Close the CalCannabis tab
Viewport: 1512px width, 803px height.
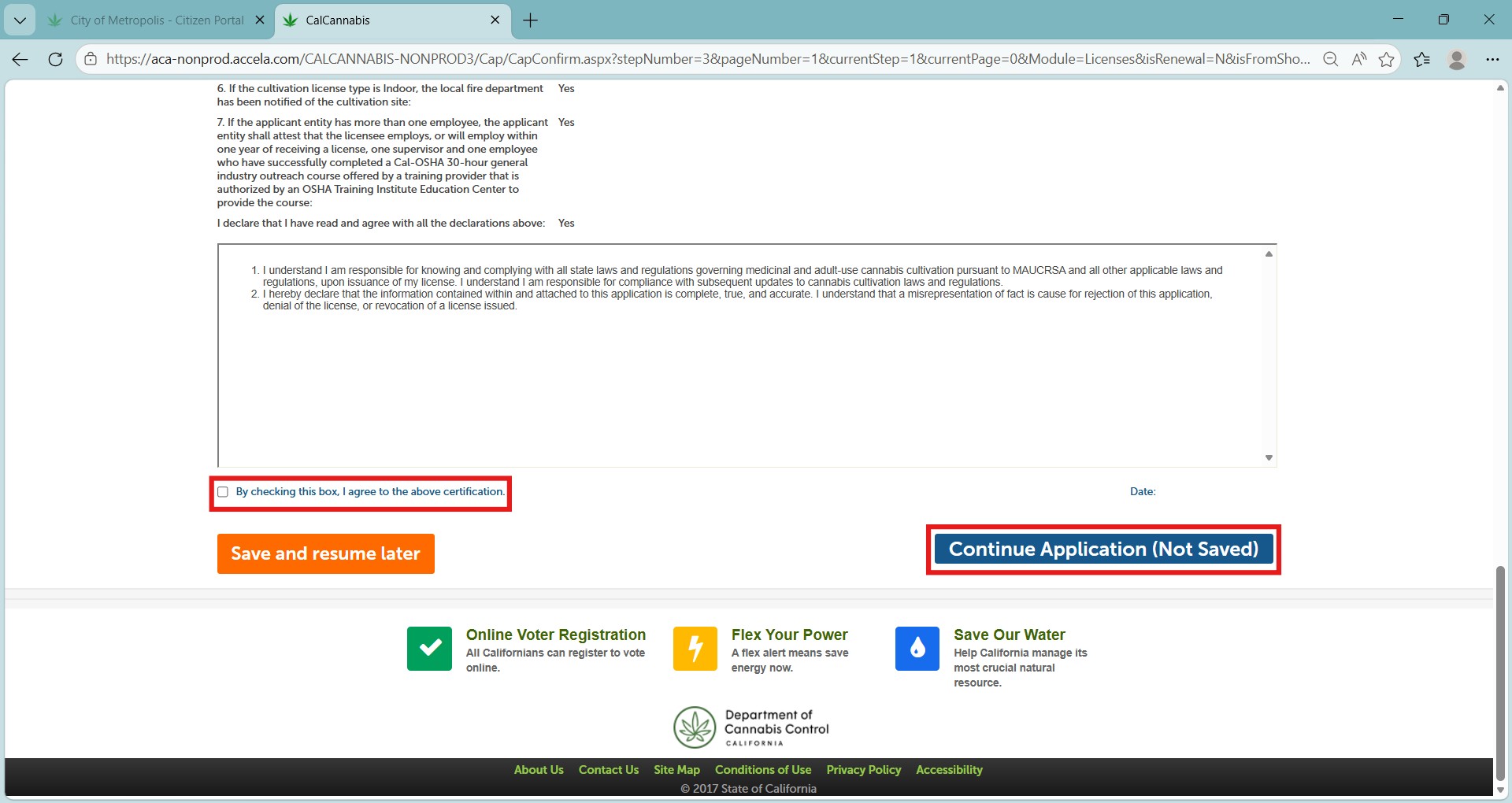click(x=495, y=20)
